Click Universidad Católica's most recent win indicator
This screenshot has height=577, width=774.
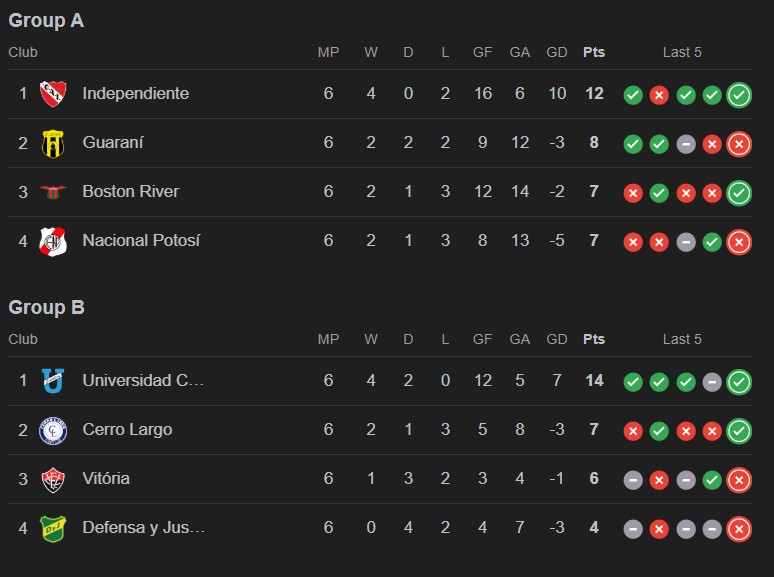coord(739,382)
